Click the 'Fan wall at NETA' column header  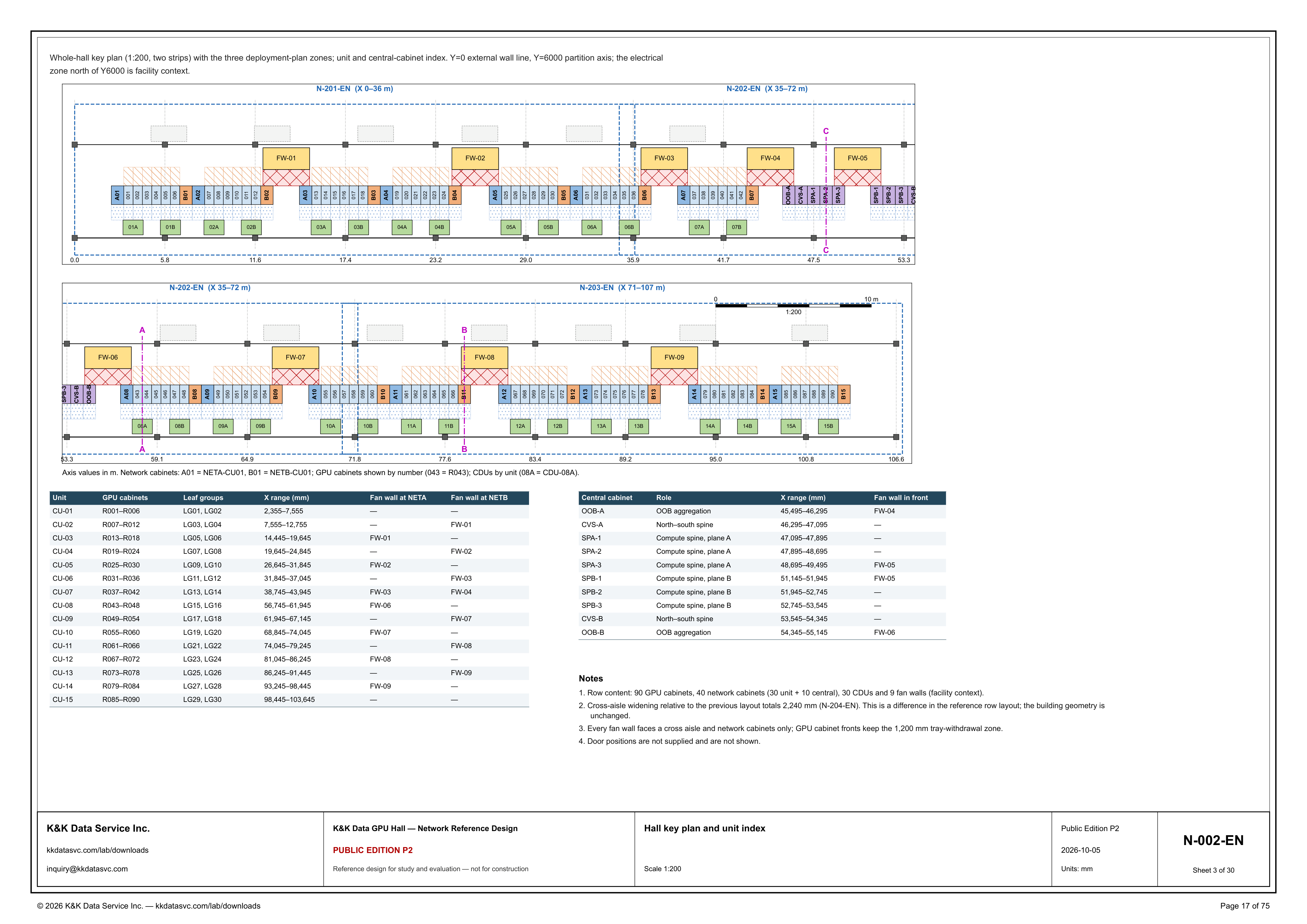398,498
